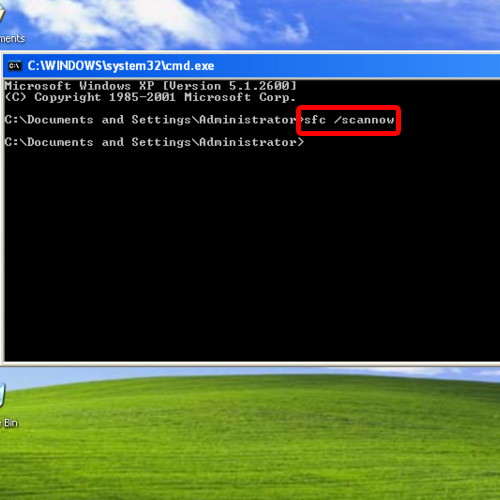The width and height of the screenshot is (500, 500).
Task: Click the cmd.exe system menu icon
Action: pos(14,66)
